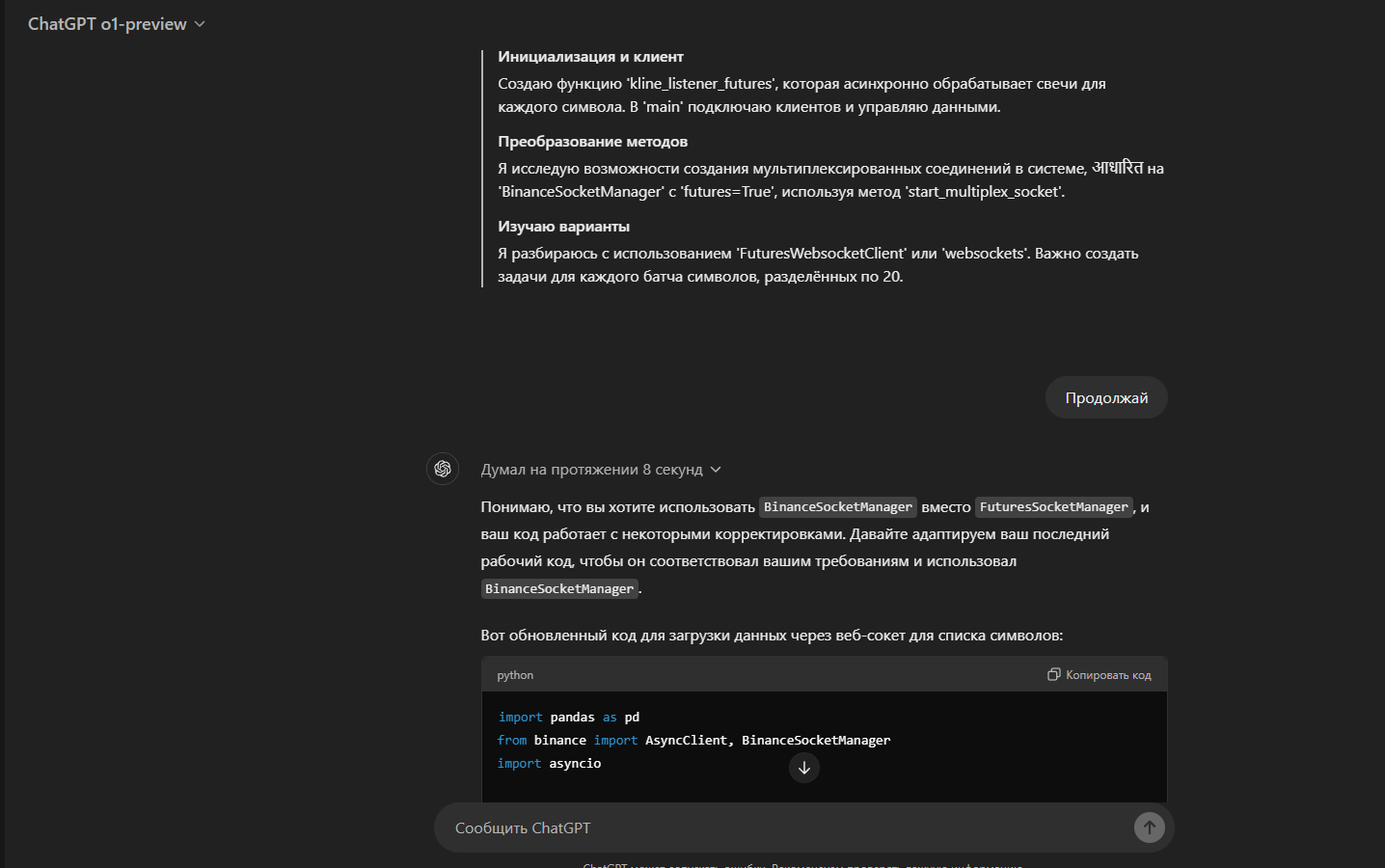Click the first BinanceSocketManager inline code tag

click(838, 507)
